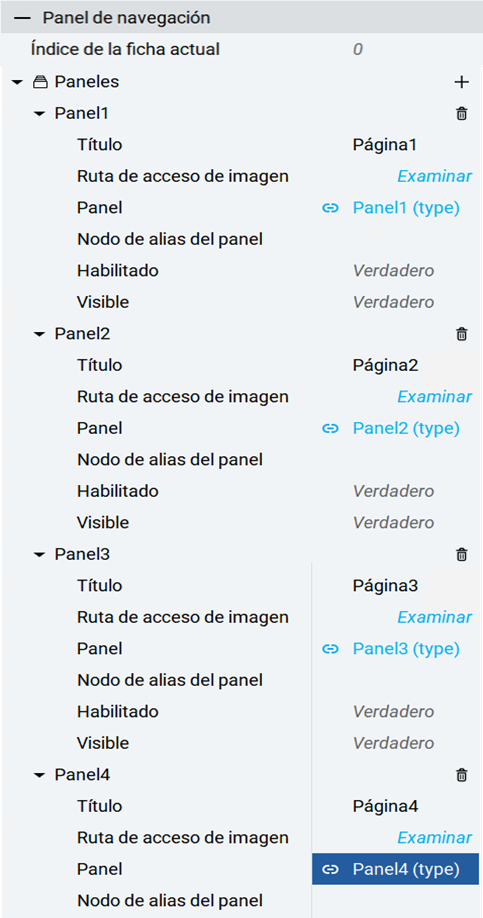Click Examinar for Panel1 image path
Screen dimensions: 483x918
pos(434,176)
